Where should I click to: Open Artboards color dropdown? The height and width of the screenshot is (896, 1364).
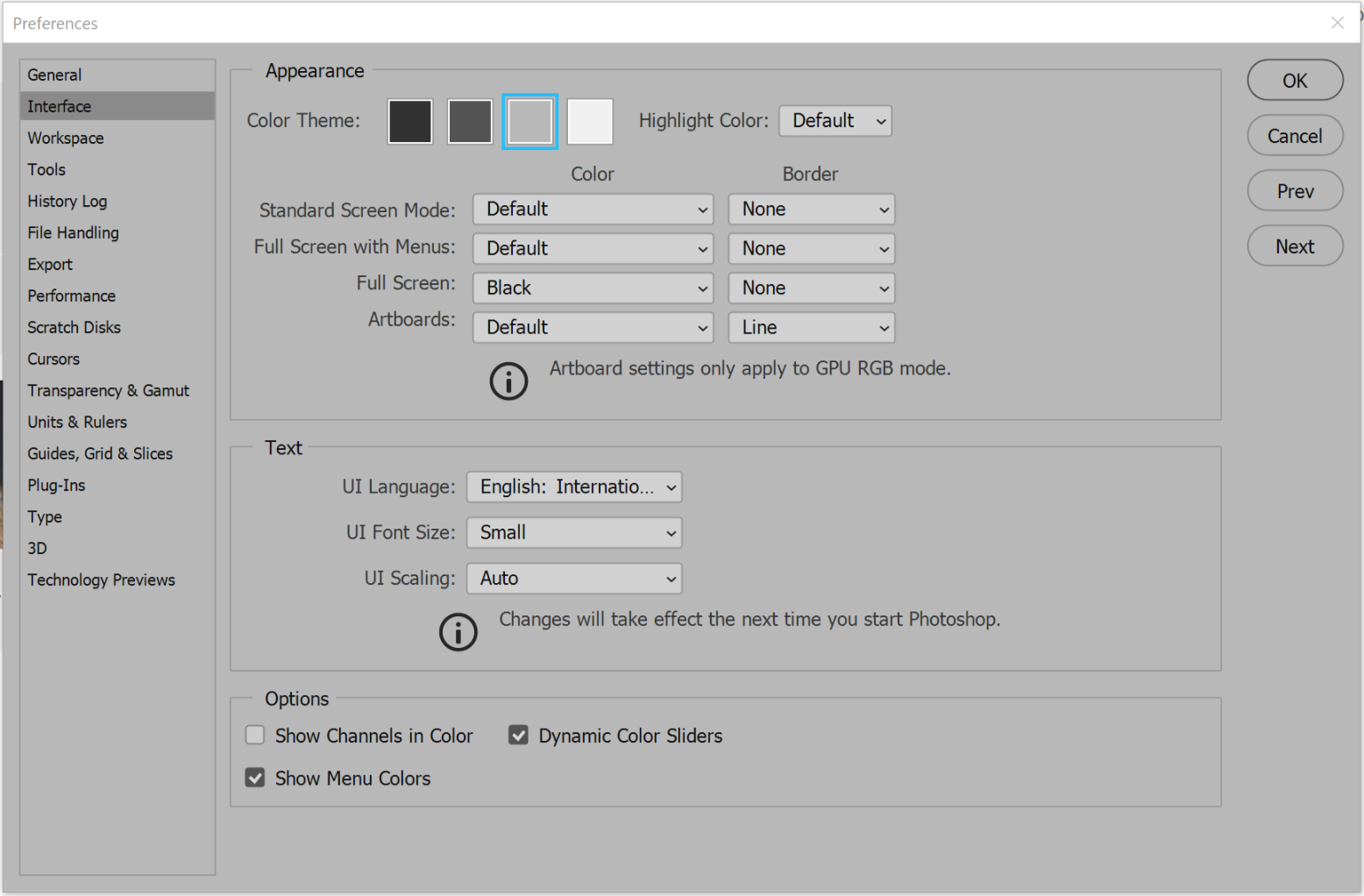click(x=593, y=328)
